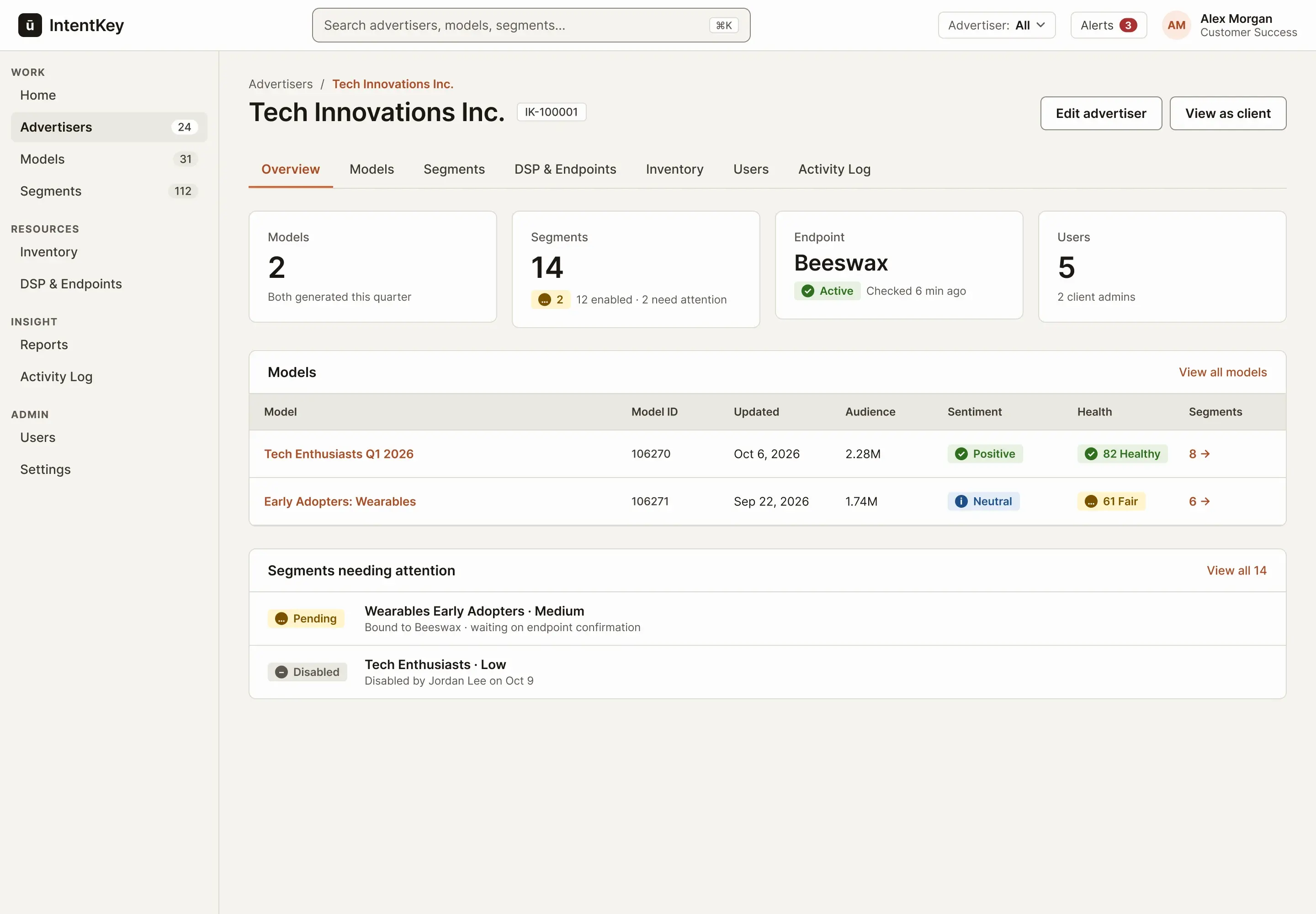Go to Home in sidebar
This screenshot has width=1316, height=914.
coord(109,95)
